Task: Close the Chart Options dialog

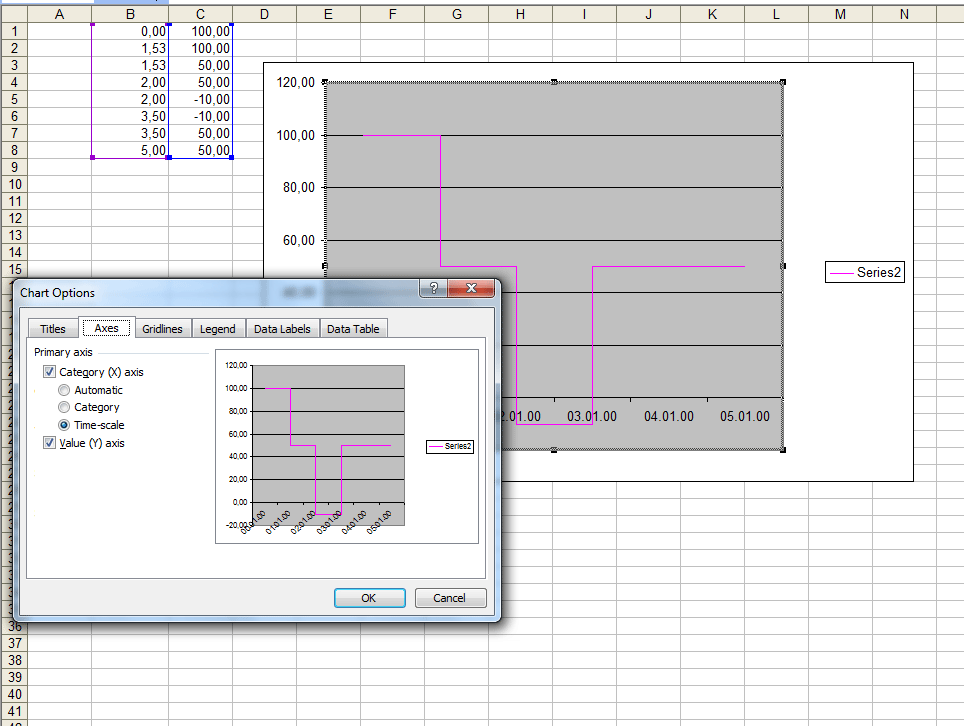Action: pyautogui.click(x=472, y=289)
